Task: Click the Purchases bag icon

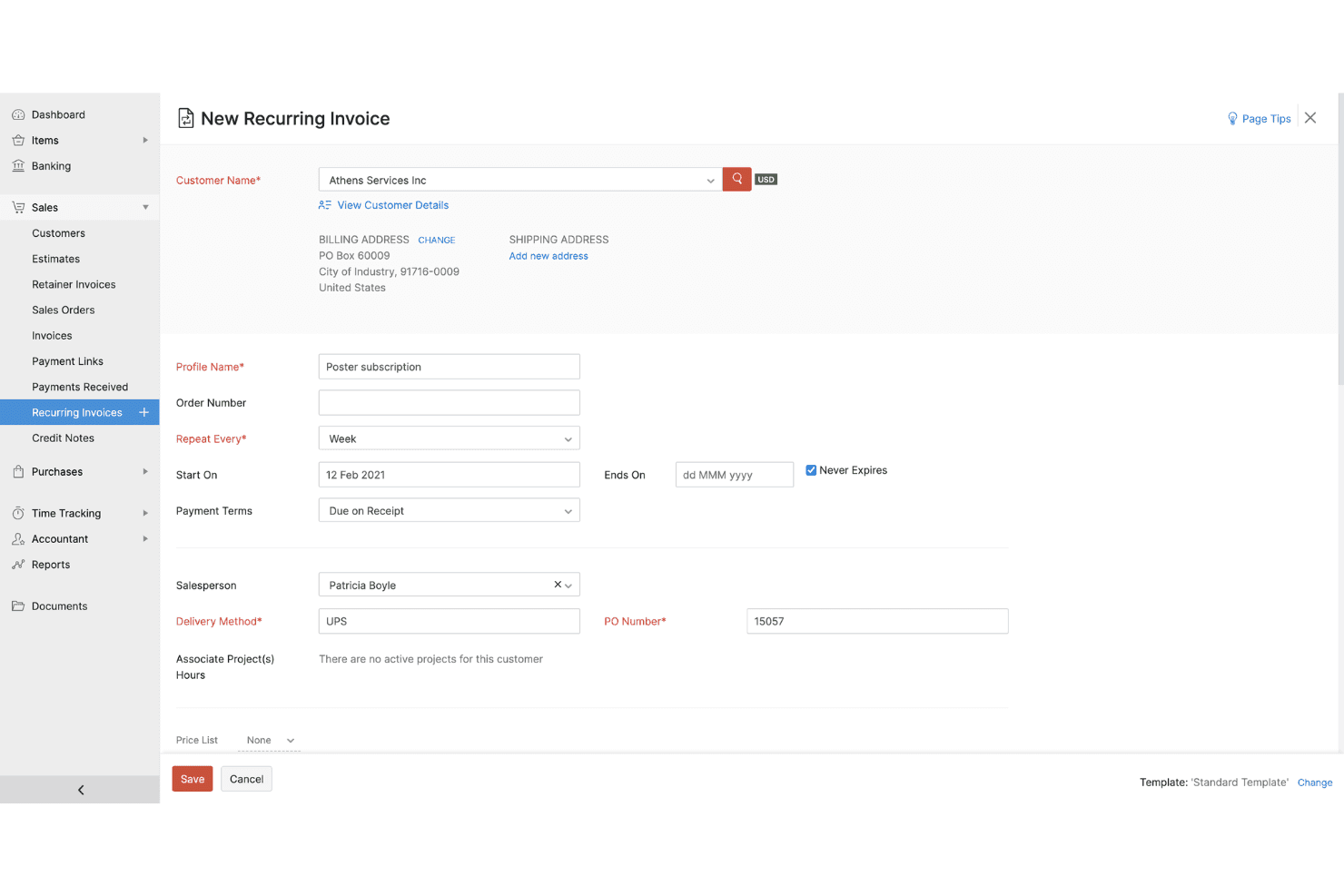Action: coord(18,472)
